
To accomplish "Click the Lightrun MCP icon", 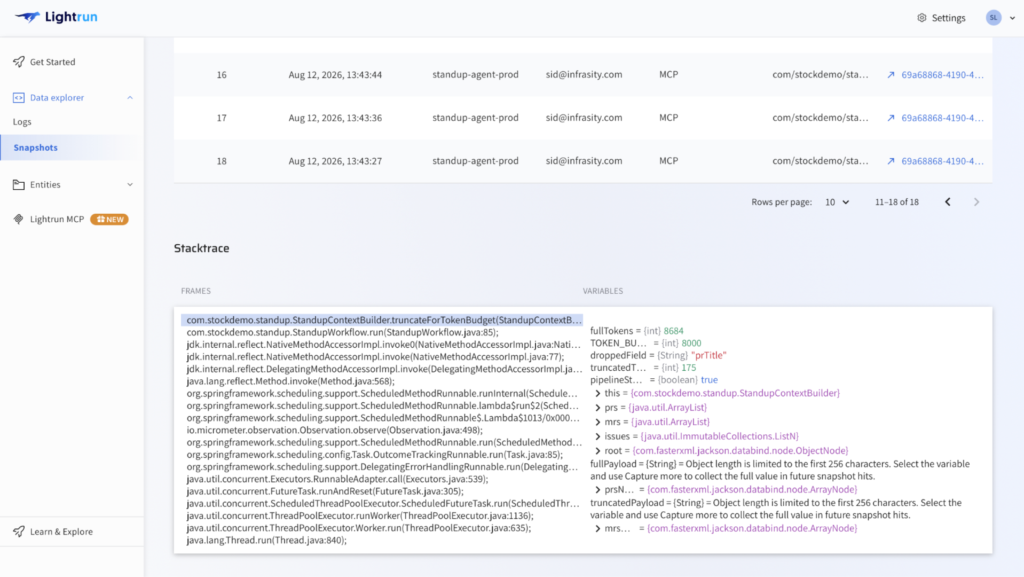I will 18,219.
